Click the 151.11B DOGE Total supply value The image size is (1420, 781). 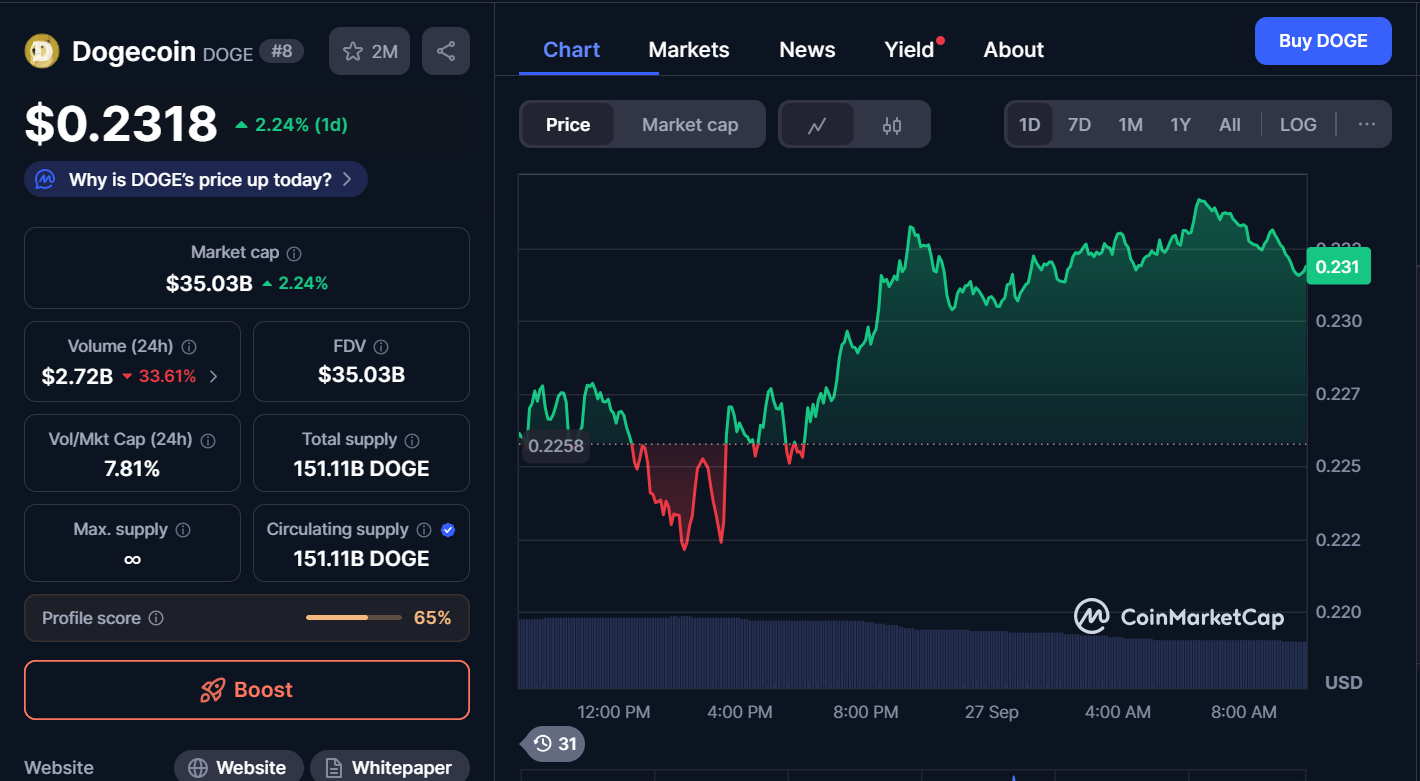tap(361, 469)
